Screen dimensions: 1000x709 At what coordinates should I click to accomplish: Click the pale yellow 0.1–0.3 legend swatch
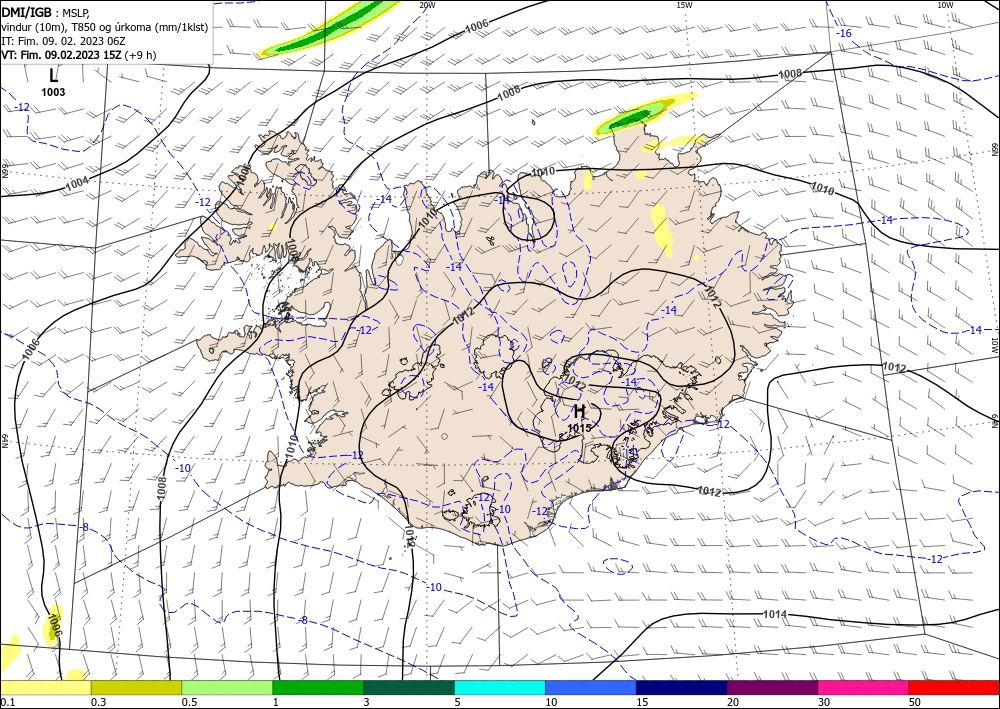(x=45, y=687)
